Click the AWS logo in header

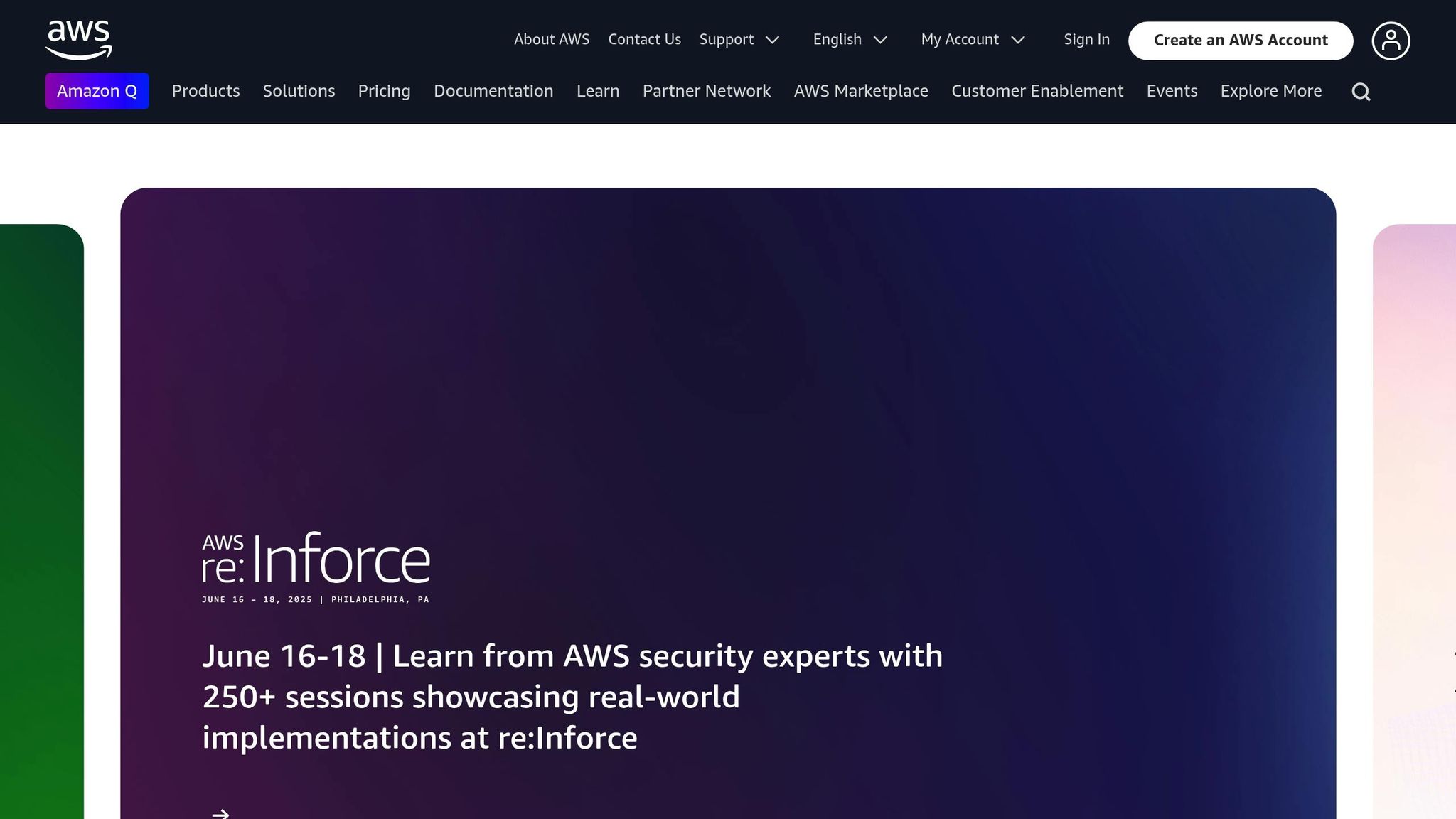tap(79, 40)
